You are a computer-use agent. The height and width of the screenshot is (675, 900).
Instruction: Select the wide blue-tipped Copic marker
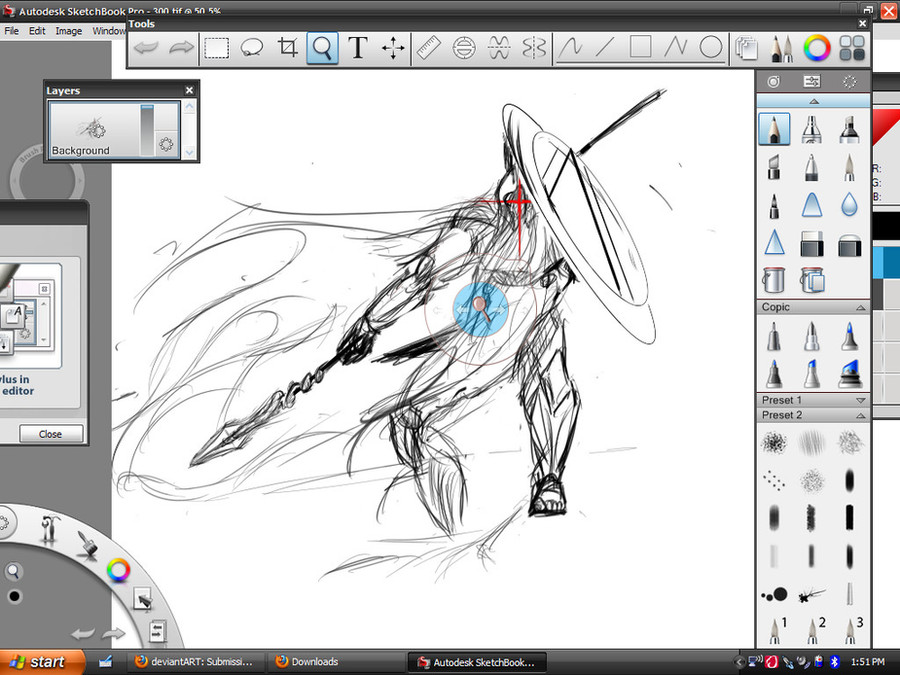click(x=849, y=374)
